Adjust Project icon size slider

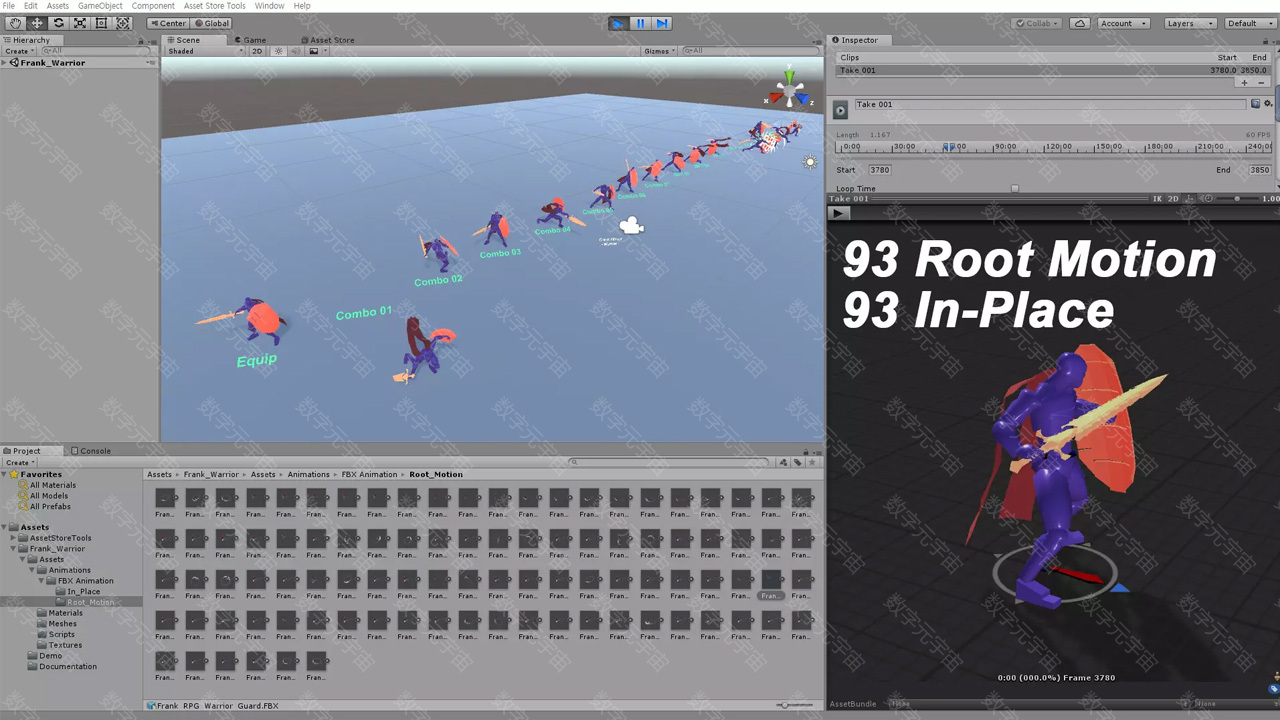pos(796,705)
